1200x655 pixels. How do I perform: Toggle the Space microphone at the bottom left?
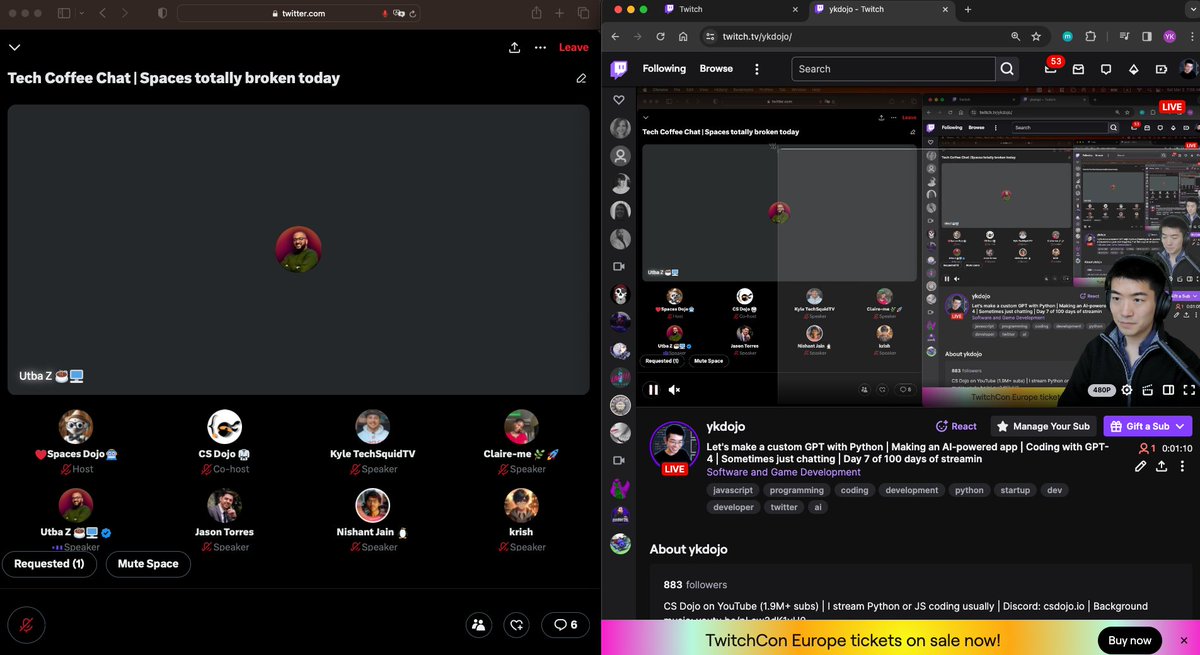[25, 625]
